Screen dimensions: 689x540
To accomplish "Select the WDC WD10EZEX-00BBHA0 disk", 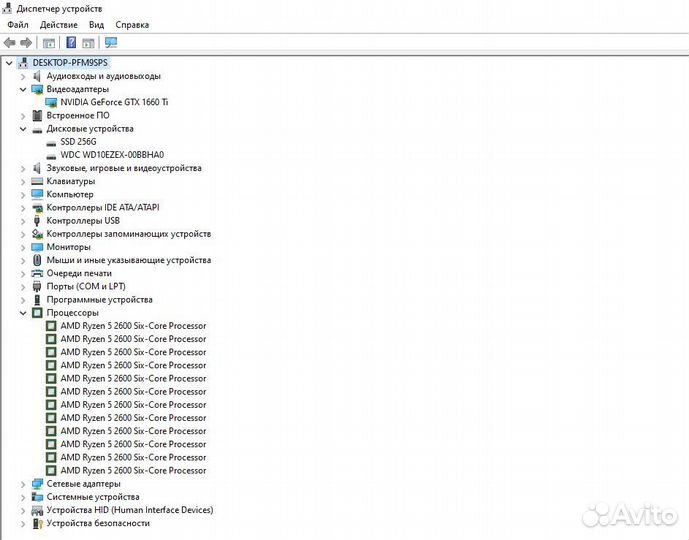I will tap(111, 155).
